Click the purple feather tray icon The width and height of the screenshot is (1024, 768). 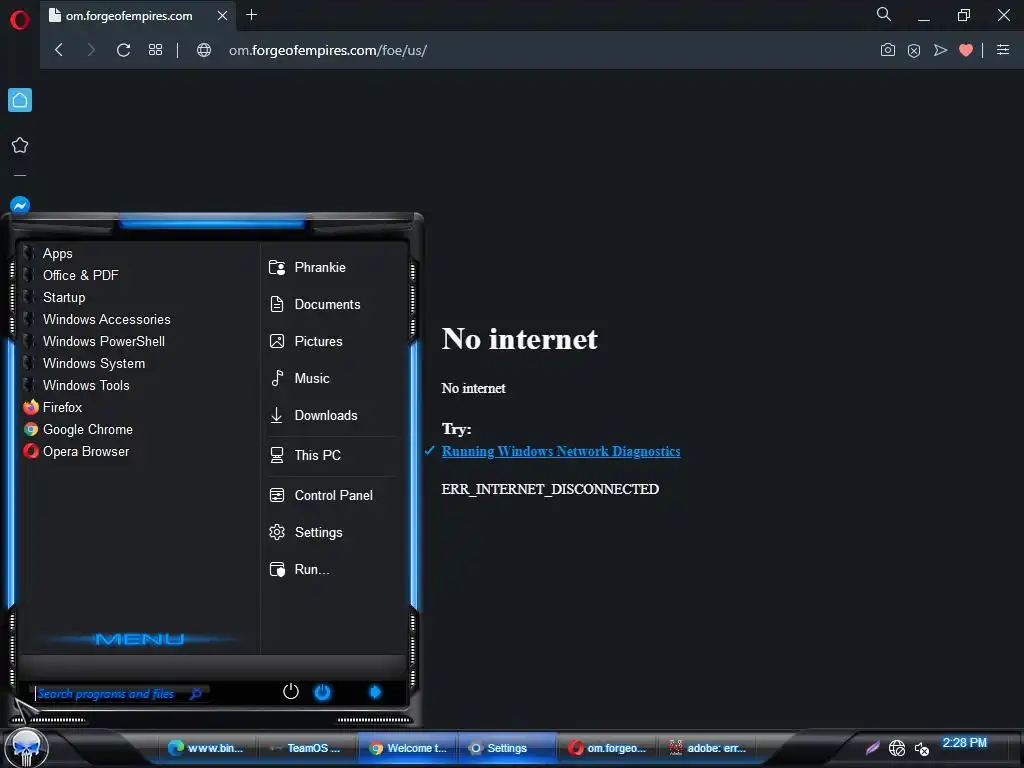[872, 748]
